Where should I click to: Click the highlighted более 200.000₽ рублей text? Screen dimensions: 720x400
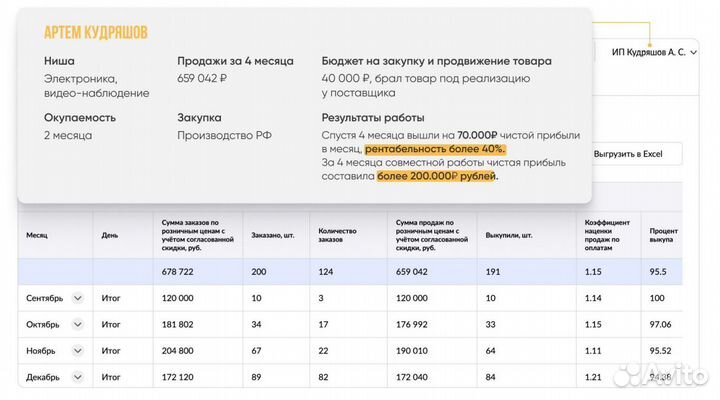pyautogui.click(x=436, y=176)
